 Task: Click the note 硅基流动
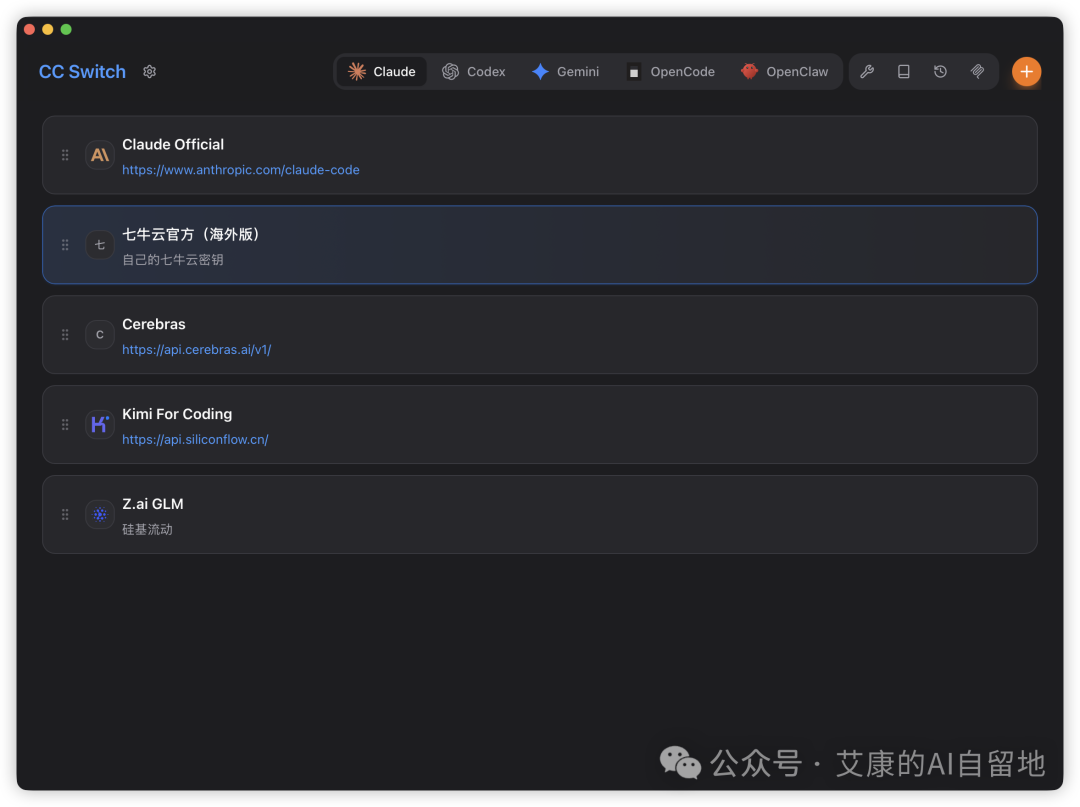click(x=147, y=530)
